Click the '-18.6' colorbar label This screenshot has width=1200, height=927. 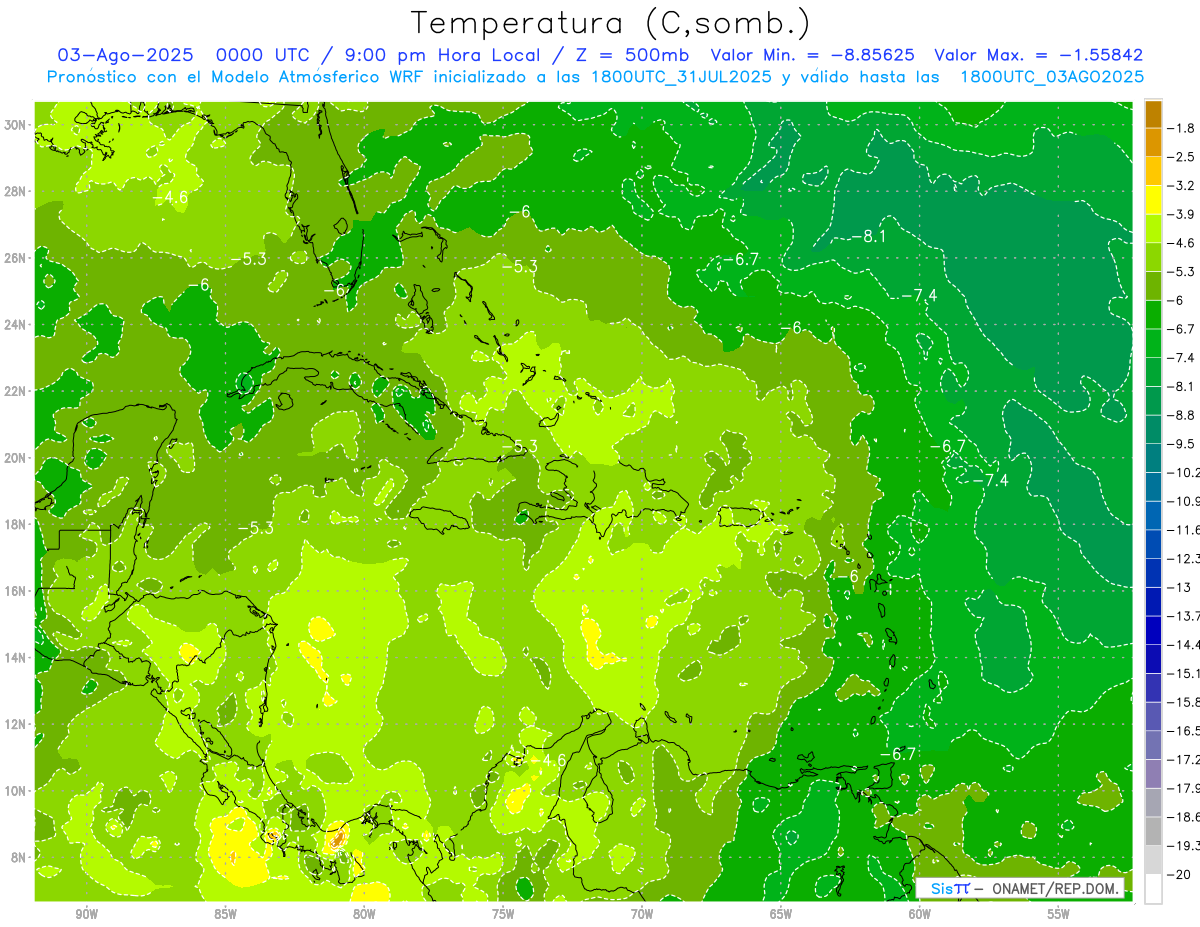point(1185,817)
